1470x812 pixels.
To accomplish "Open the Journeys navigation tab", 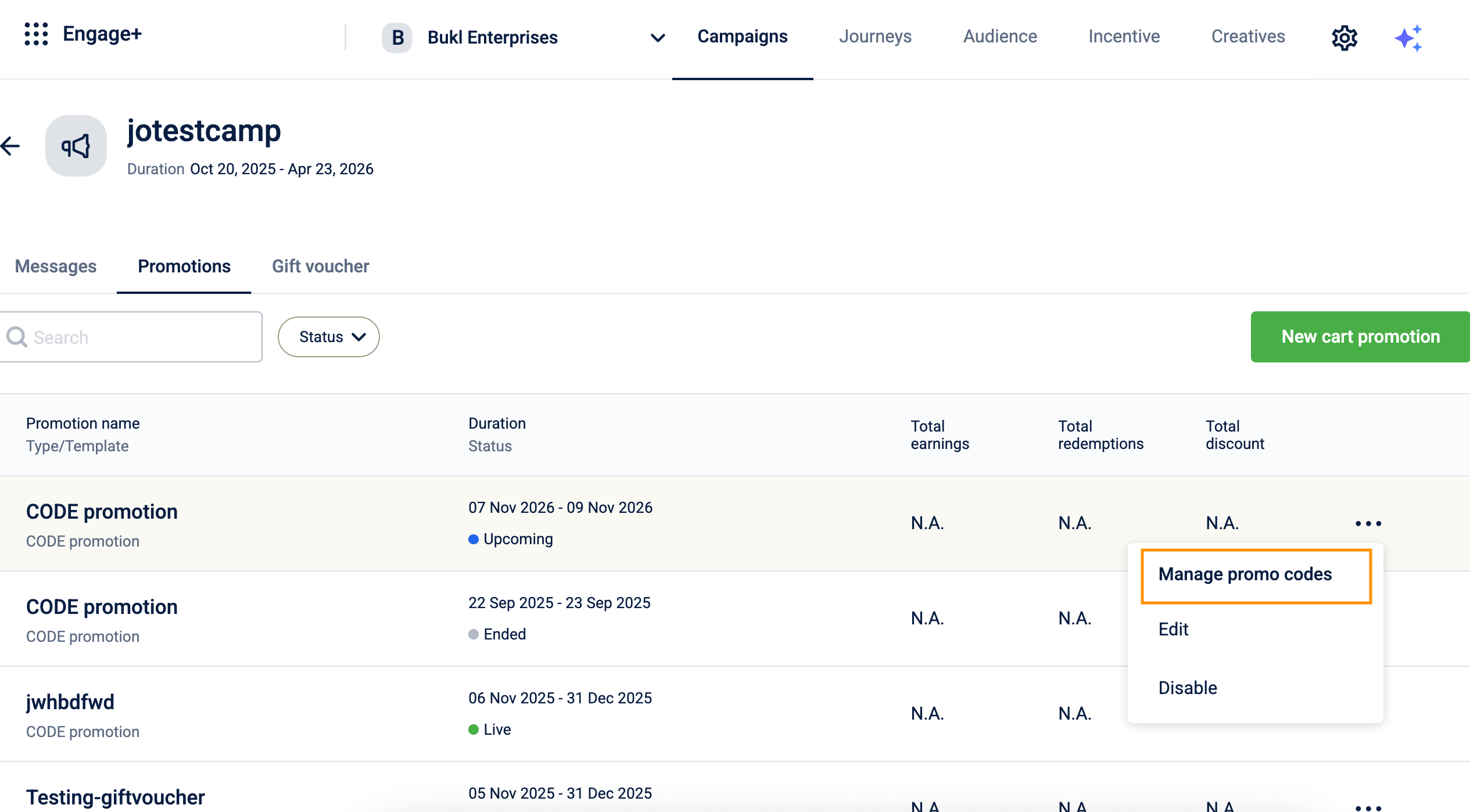I will [875, 37].
